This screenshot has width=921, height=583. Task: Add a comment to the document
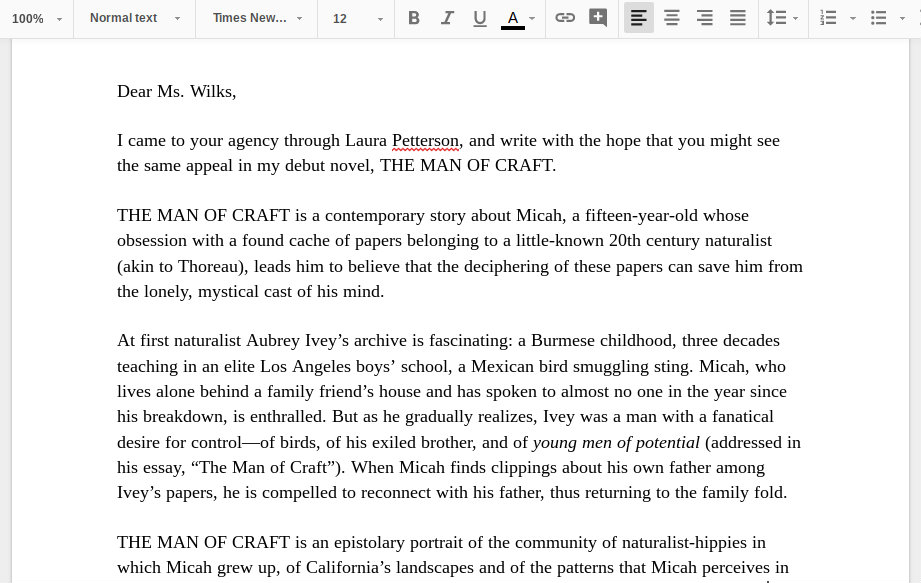tap(598, 17)
